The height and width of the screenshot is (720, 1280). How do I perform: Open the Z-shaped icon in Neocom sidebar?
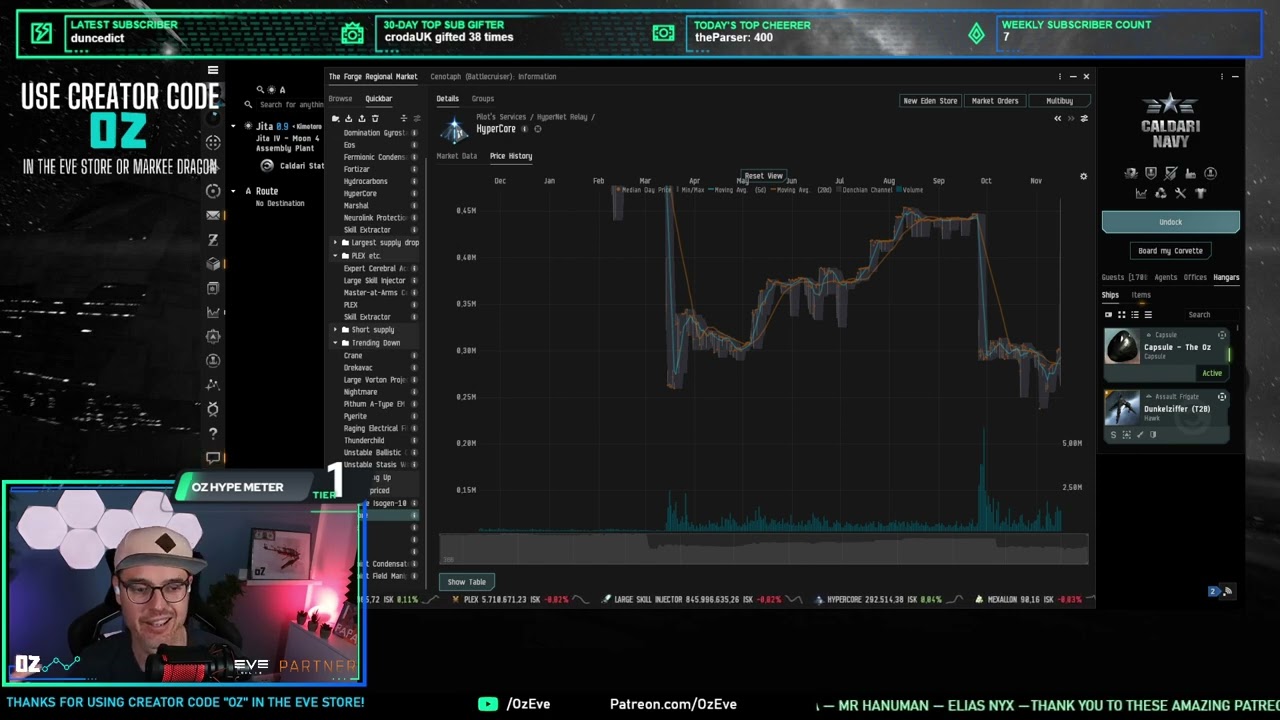pos(213,240)
